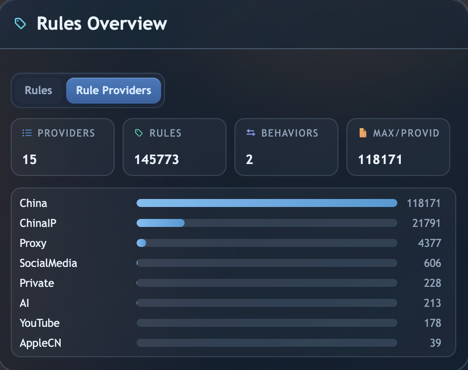This screenshot has height=370, width=468.
Task: Select the YouTube provider label
Action: pyautogui.click(x=40, y=323)
